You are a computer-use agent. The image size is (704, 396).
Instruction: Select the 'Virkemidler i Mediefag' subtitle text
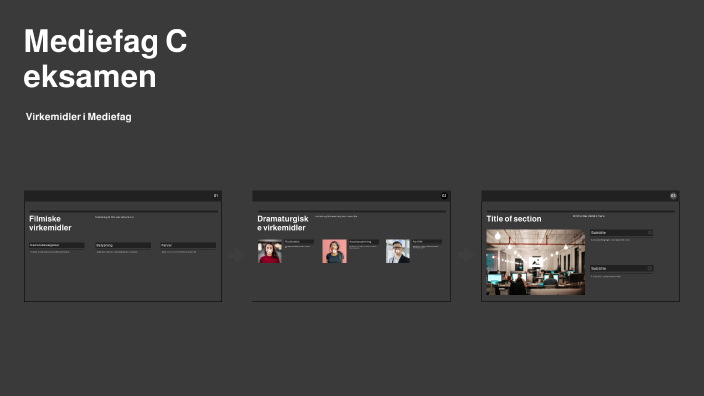click(79, 117)
